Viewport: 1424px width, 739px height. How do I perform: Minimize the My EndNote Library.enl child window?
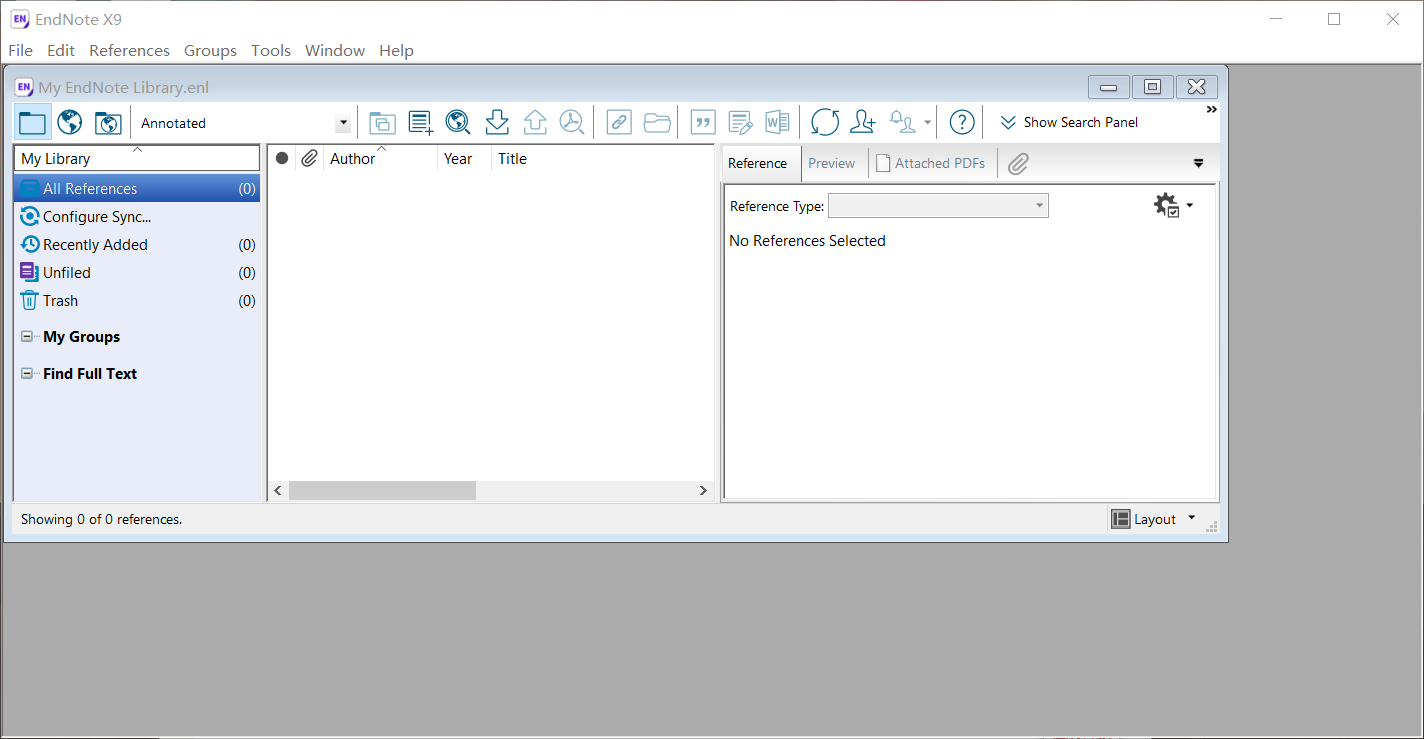point(1108,87)
